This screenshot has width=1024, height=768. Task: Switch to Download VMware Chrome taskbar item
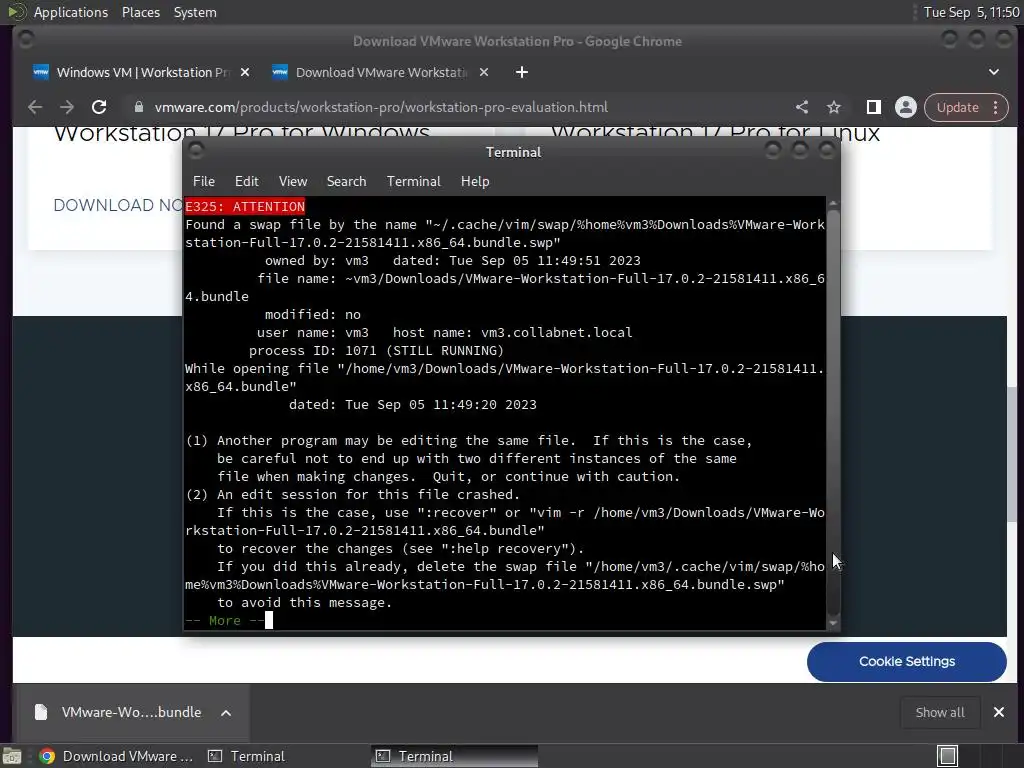(116, 756)
